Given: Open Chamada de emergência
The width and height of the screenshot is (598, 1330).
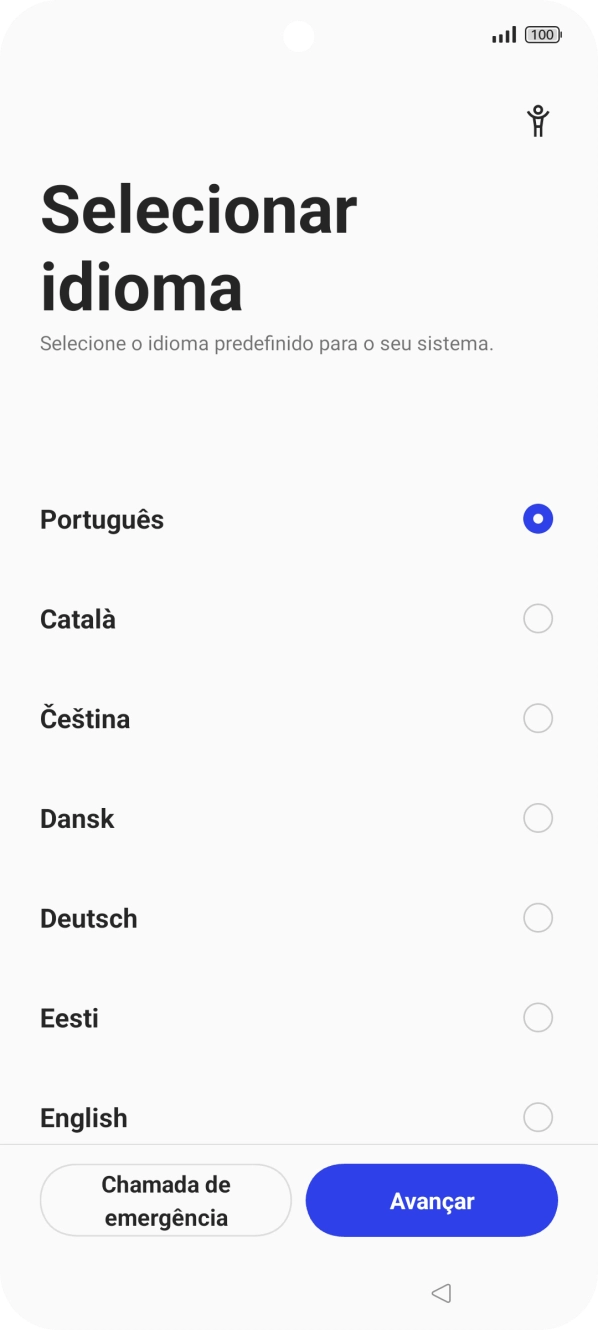Looking at the screenshot, I should [166, 1199].
